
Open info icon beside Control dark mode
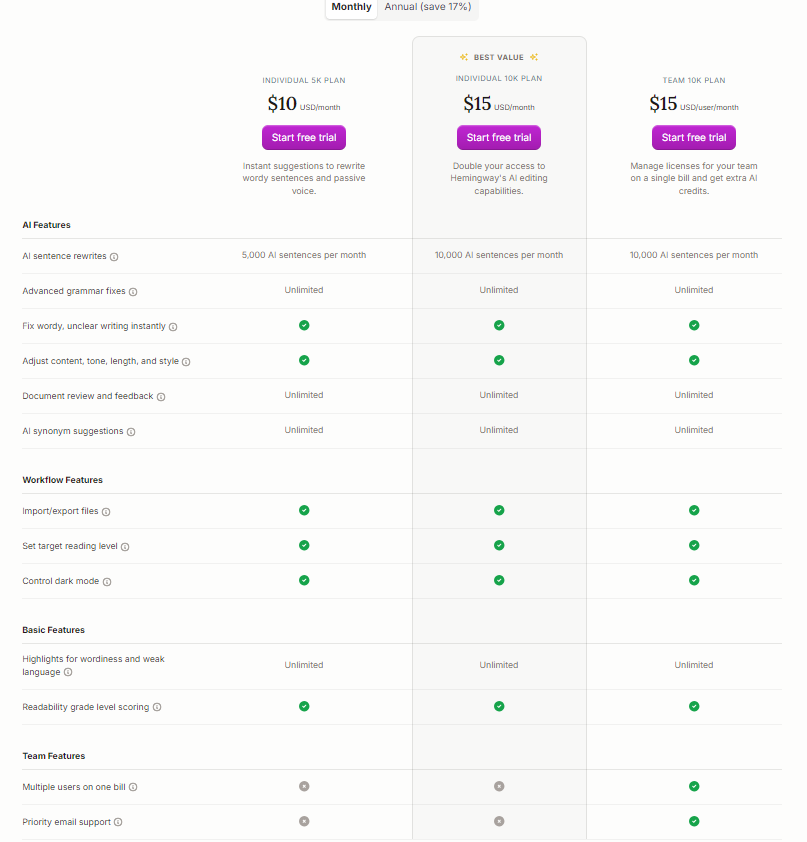[107, 582]
